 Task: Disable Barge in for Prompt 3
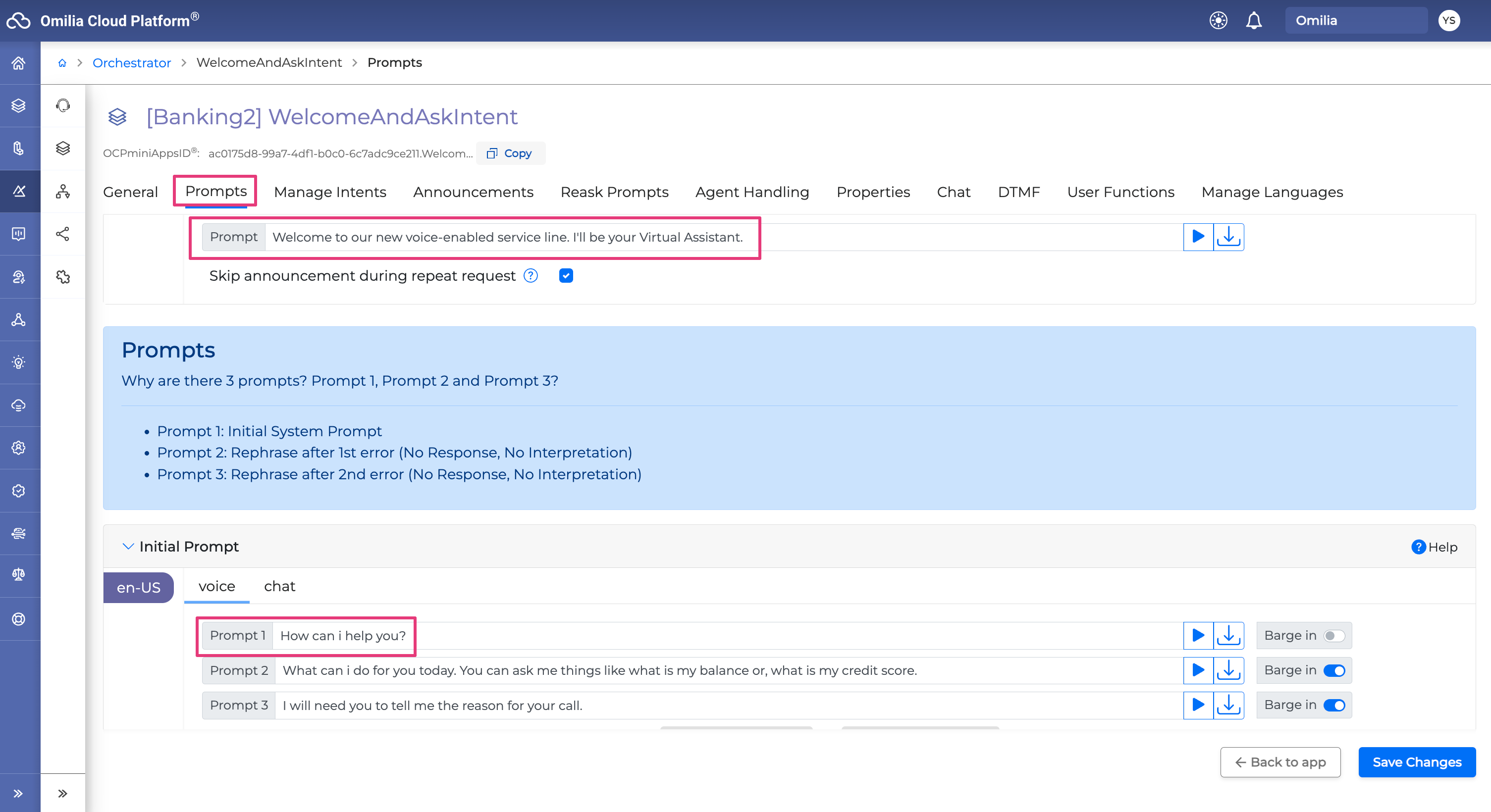[x=1334, y=705]
